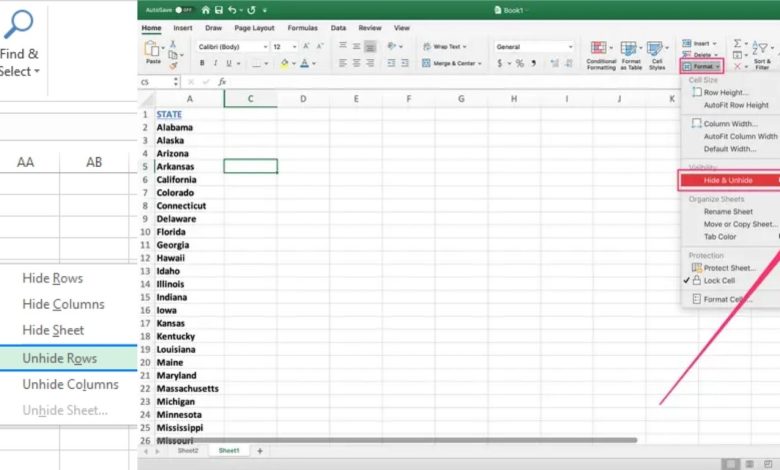Open the Format dropdown in Cells group
780x470 pixels.
[701, 66]
